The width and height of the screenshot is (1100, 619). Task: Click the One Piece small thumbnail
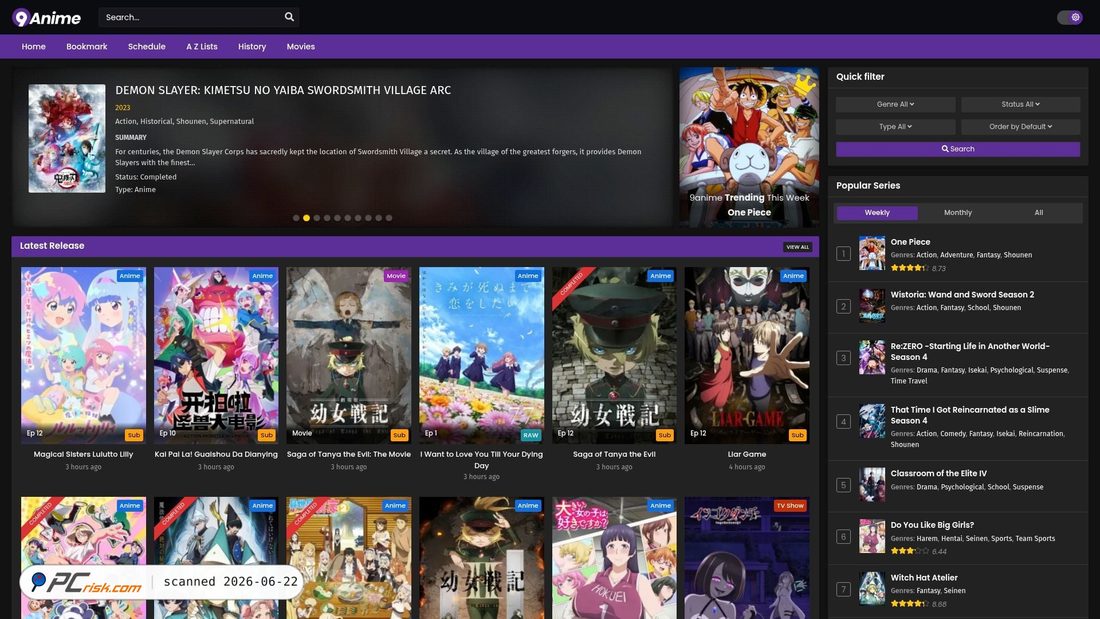[x=872, y=253]
